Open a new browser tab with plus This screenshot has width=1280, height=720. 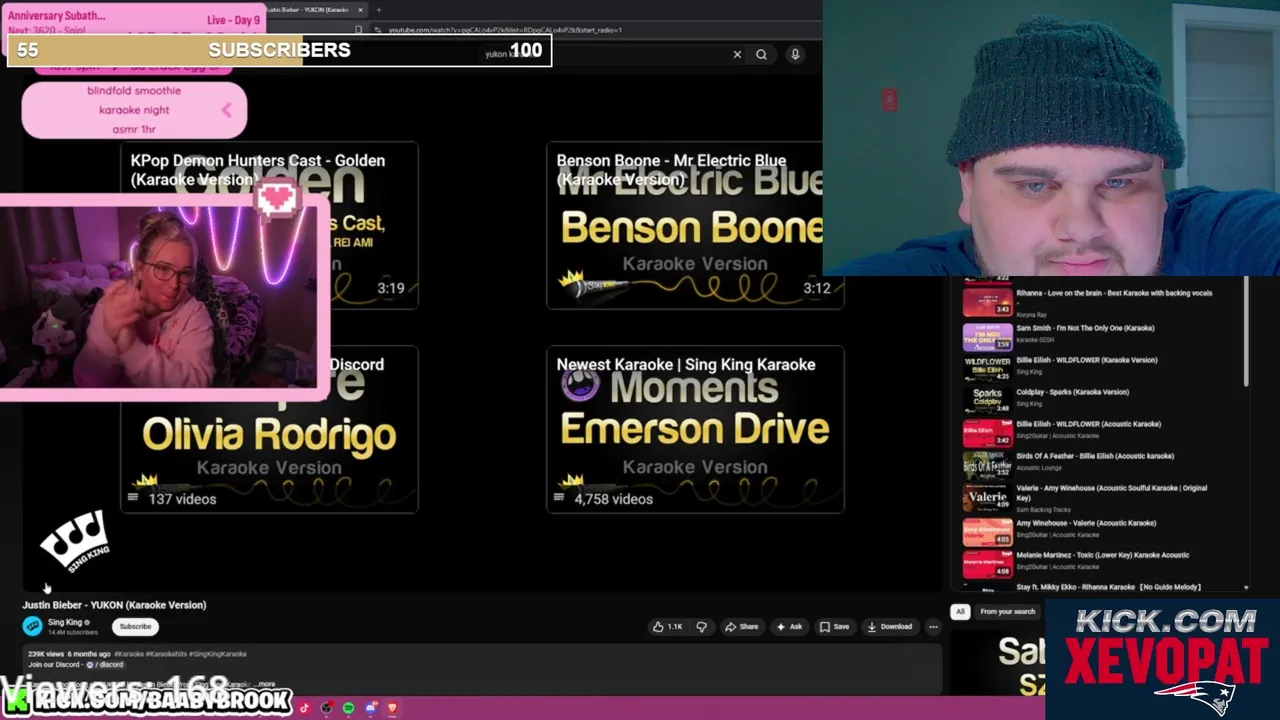378,10
